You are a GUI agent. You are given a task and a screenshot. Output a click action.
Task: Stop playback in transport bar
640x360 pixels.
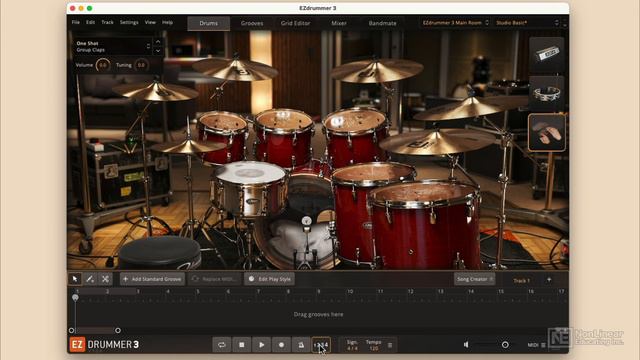point(242,345)
